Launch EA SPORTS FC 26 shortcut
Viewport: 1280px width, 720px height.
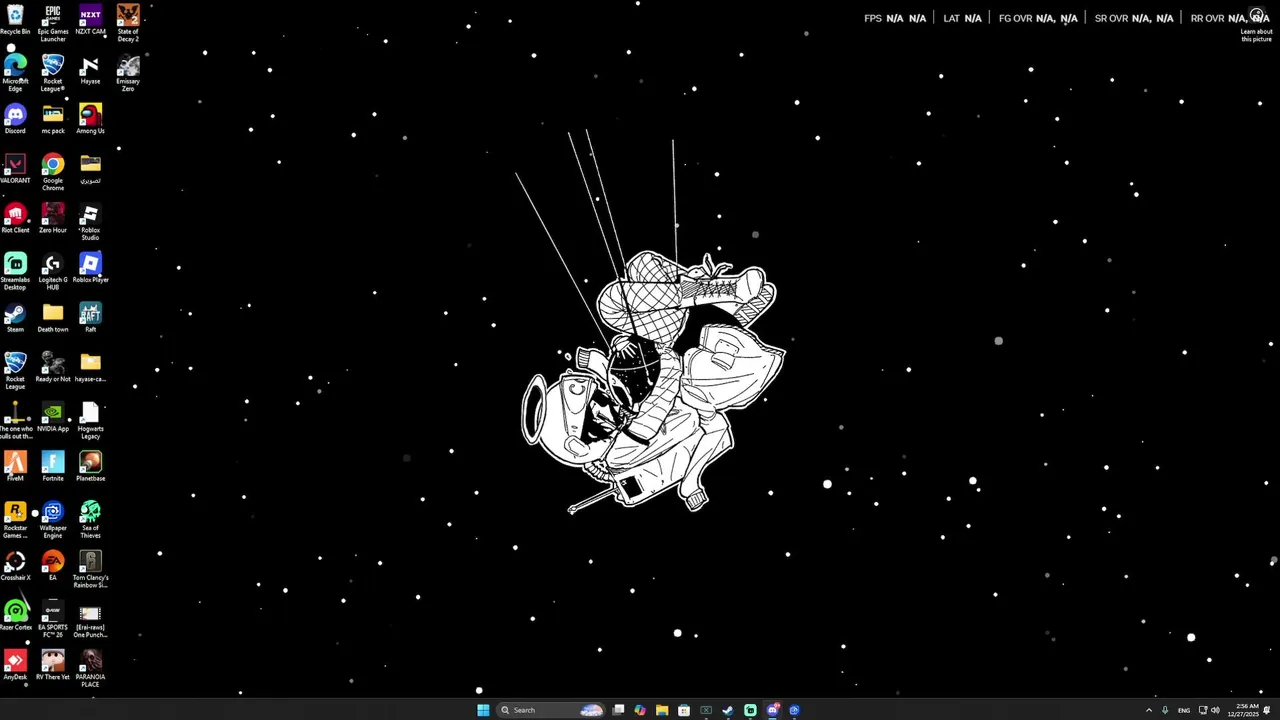tap(53, 619)
